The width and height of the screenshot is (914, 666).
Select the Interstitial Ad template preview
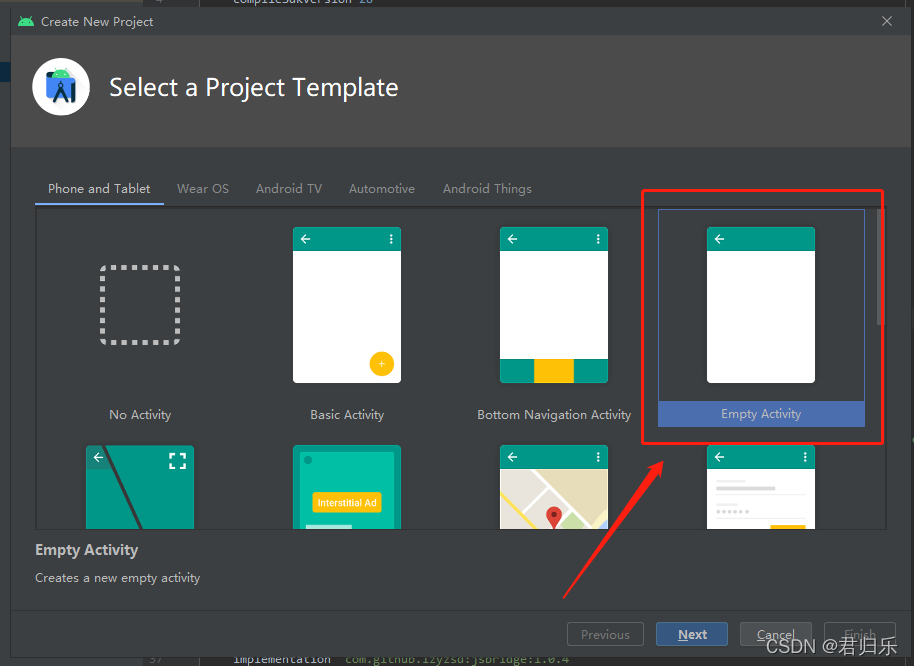pos(347,487)
